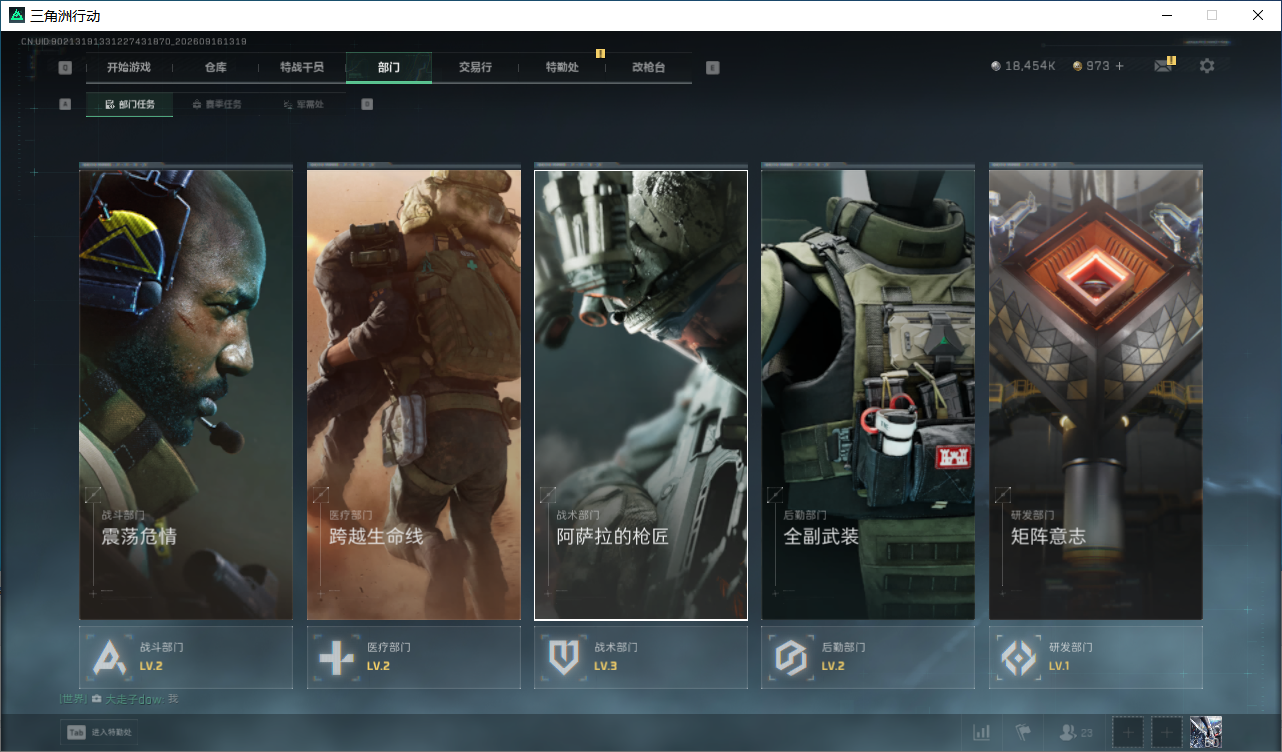Click the plus next to 973 currency
This screenshot has height=752, width=1282.
[x=1119, y=66]
